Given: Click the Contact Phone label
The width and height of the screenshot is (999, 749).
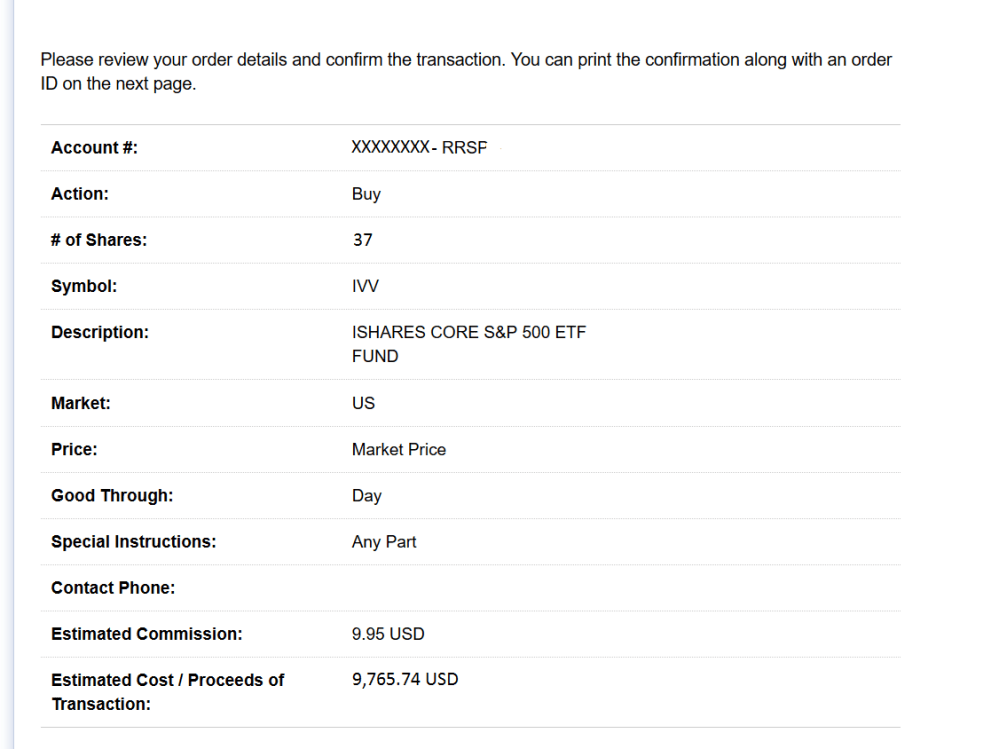Looking at the screenshot, I should [x=113, y=588].
